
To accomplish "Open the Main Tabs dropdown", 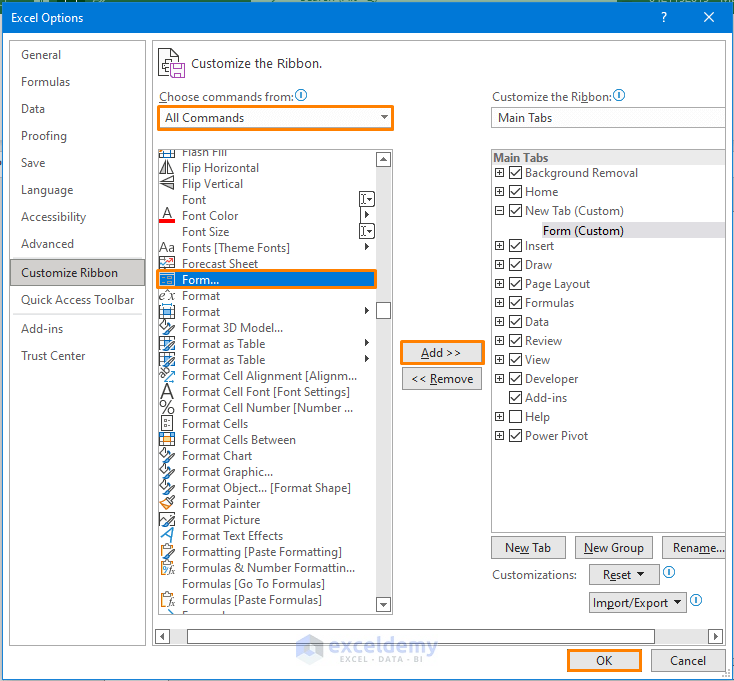I will (608, 117).
